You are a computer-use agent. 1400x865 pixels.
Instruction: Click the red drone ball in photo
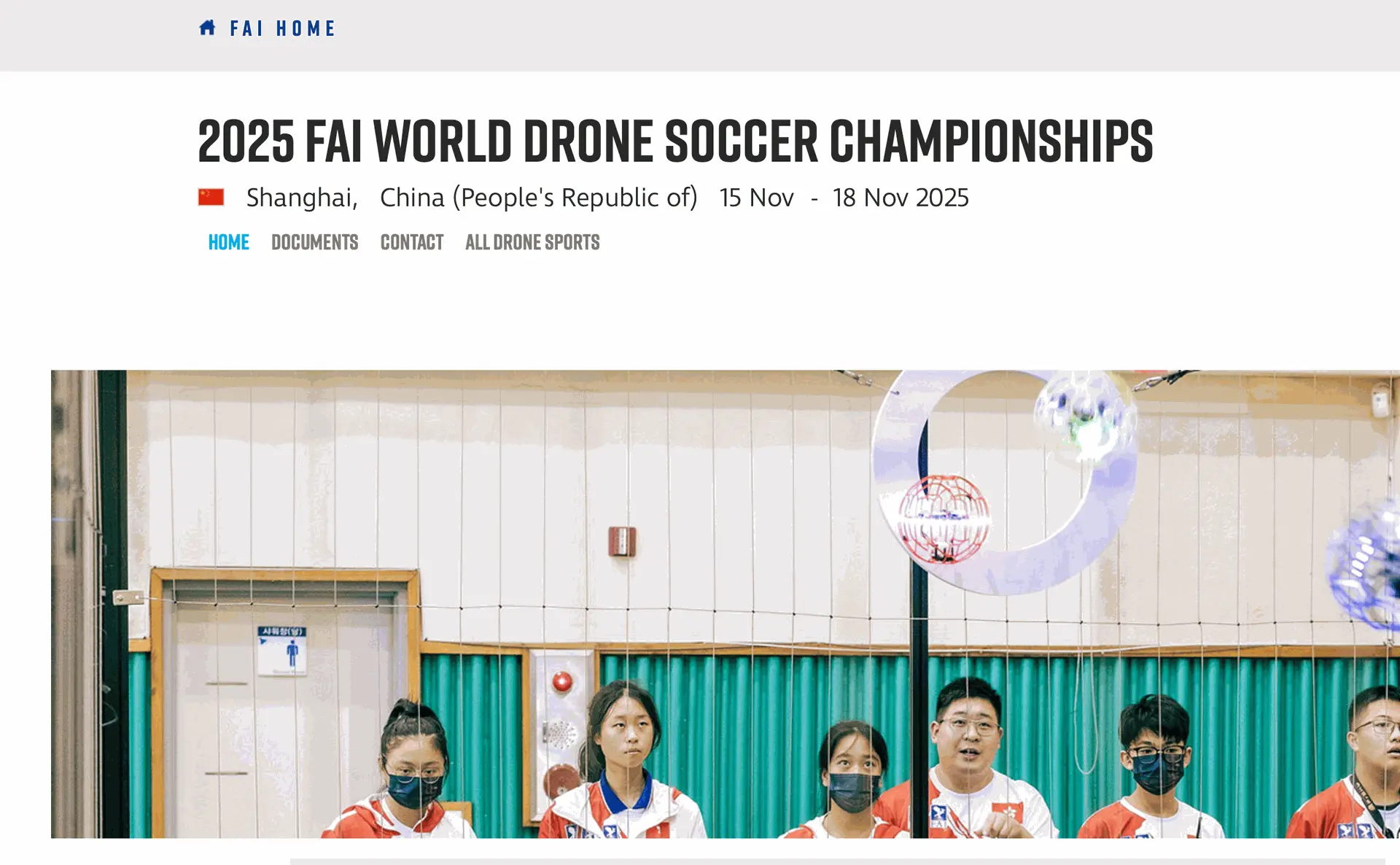pos(943,519)
